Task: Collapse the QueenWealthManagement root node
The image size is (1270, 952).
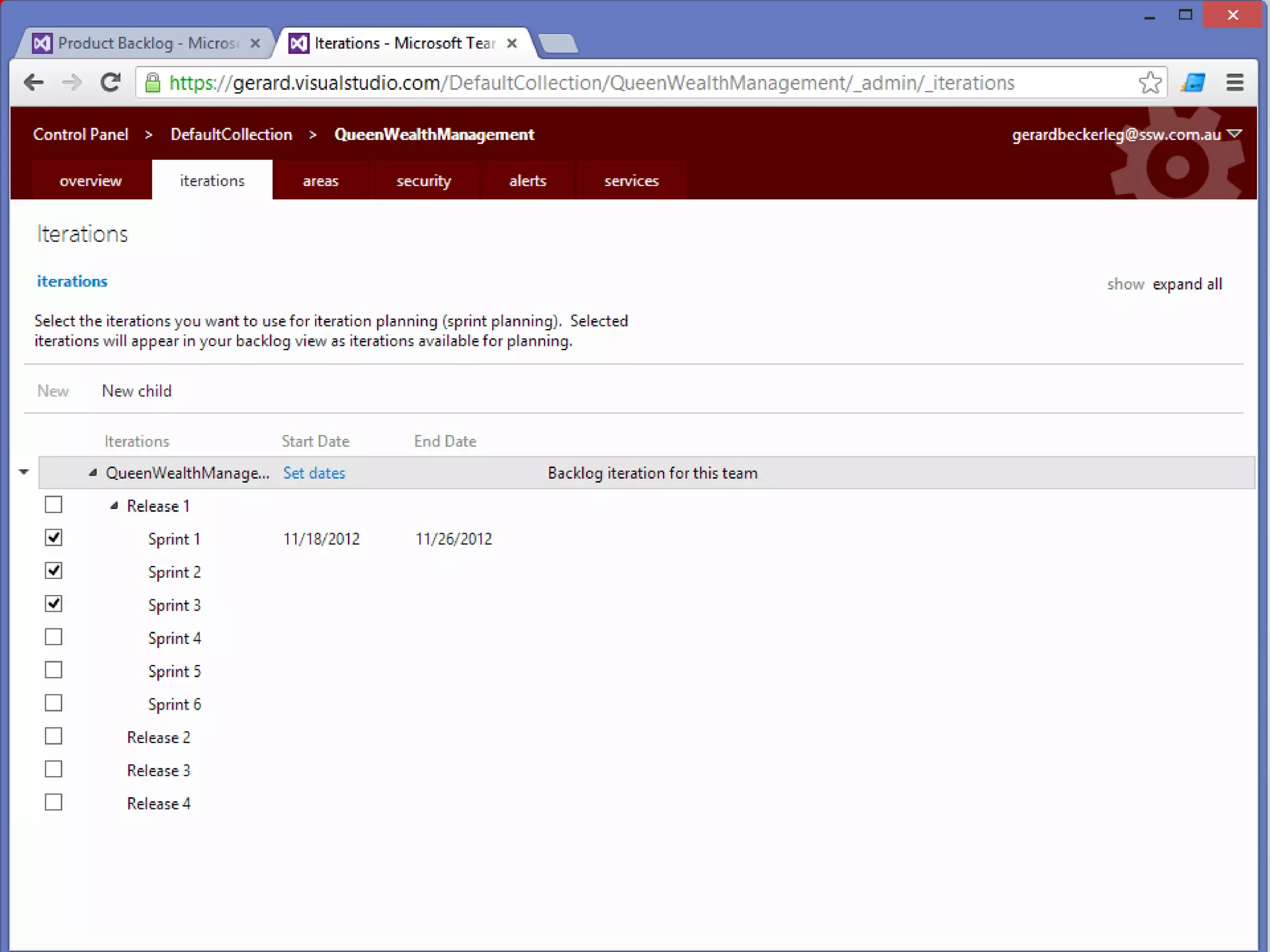Action: click(x=93, y=473)
